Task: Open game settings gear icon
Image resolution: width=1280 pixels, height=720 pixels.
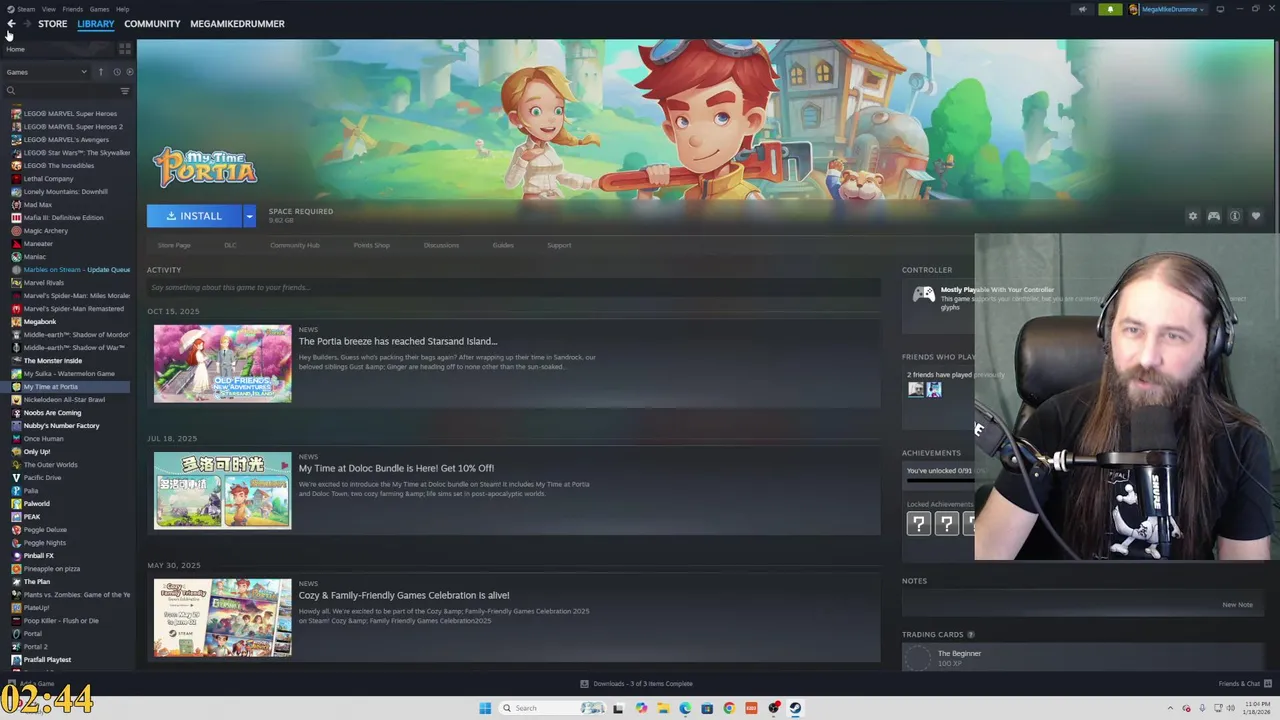Action: tap(1192, 216)
